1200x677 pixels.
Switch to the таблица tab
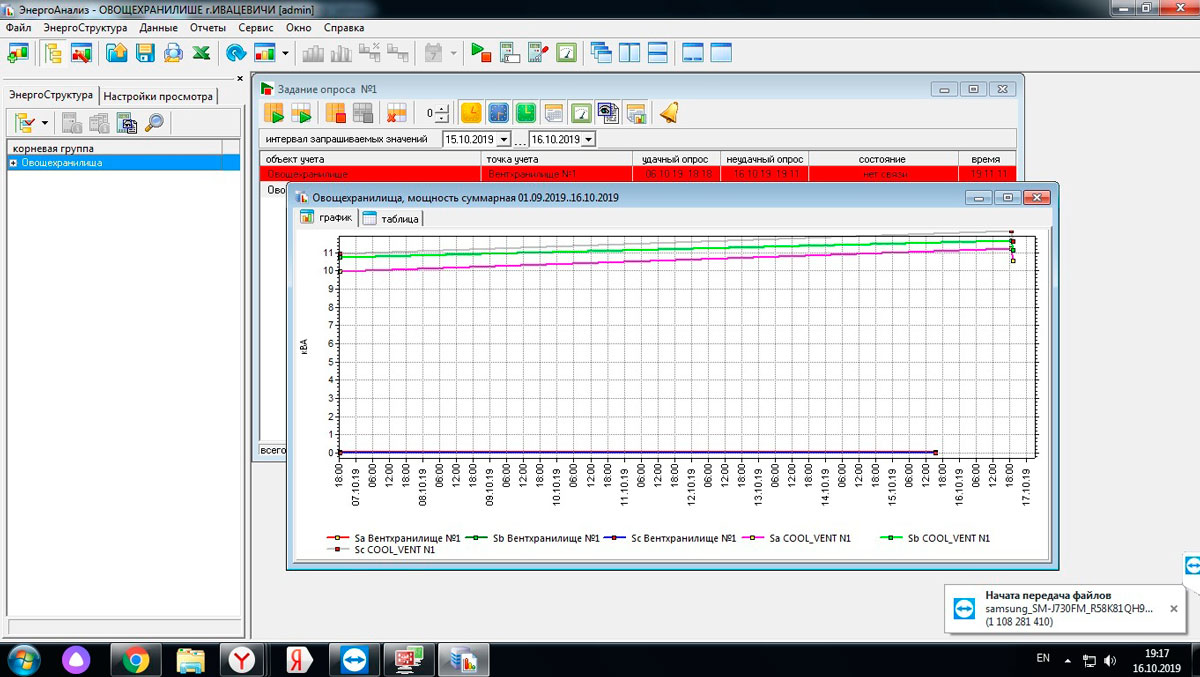(x=391, y=219)
